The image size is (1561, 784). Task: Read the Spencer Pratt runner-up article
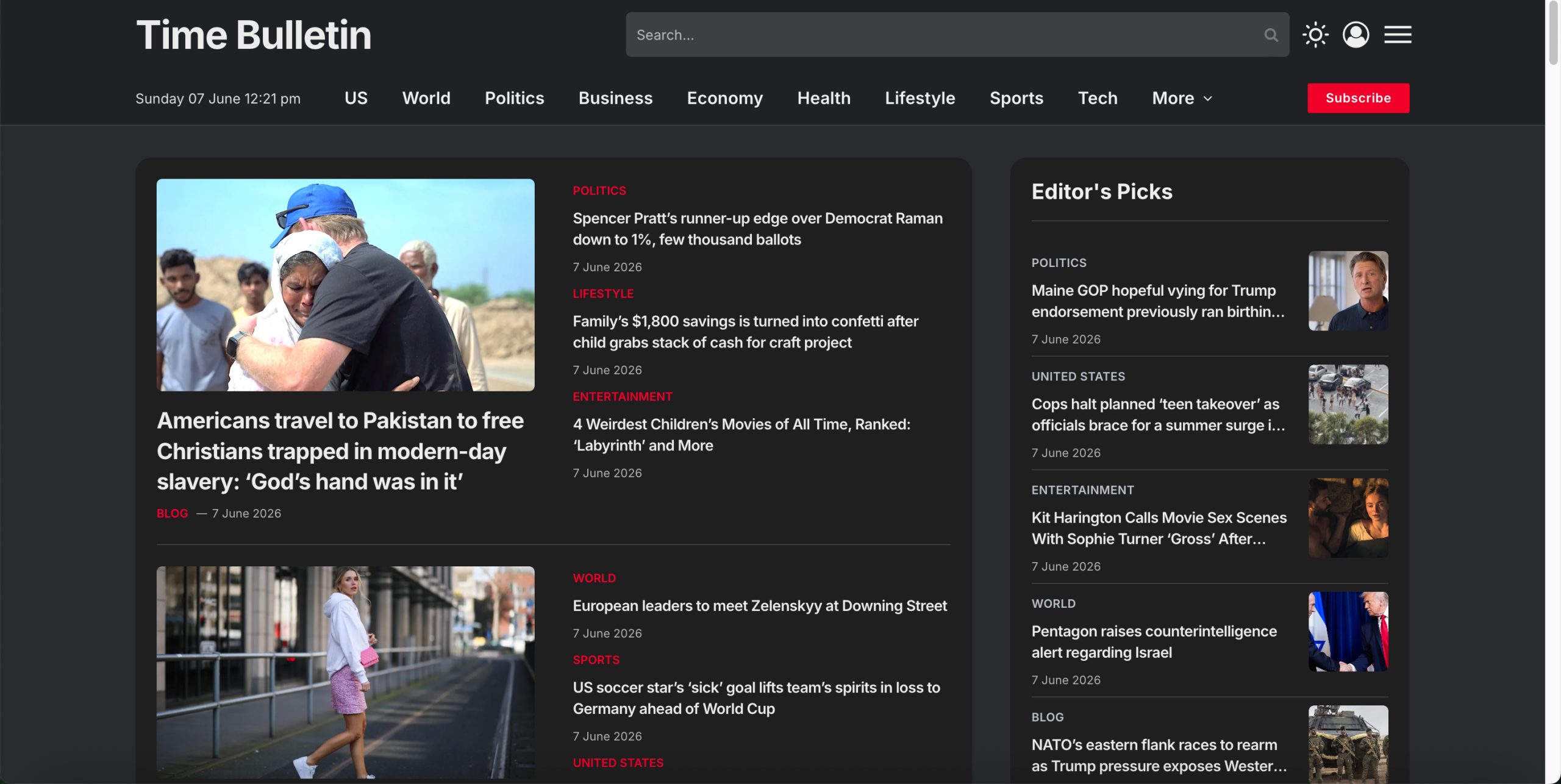click(758, 229)
